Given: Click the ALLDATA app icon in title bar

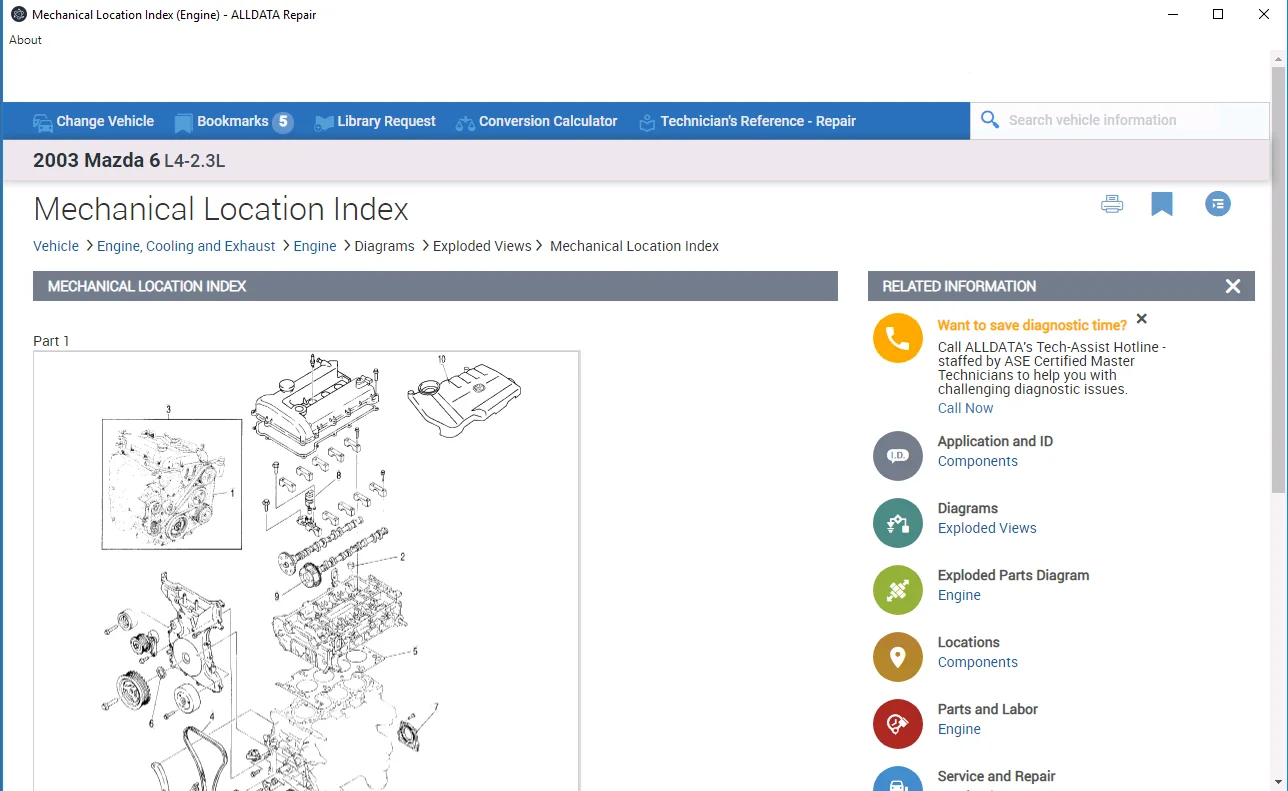Looking at the screenshot, I should (18, 14).
